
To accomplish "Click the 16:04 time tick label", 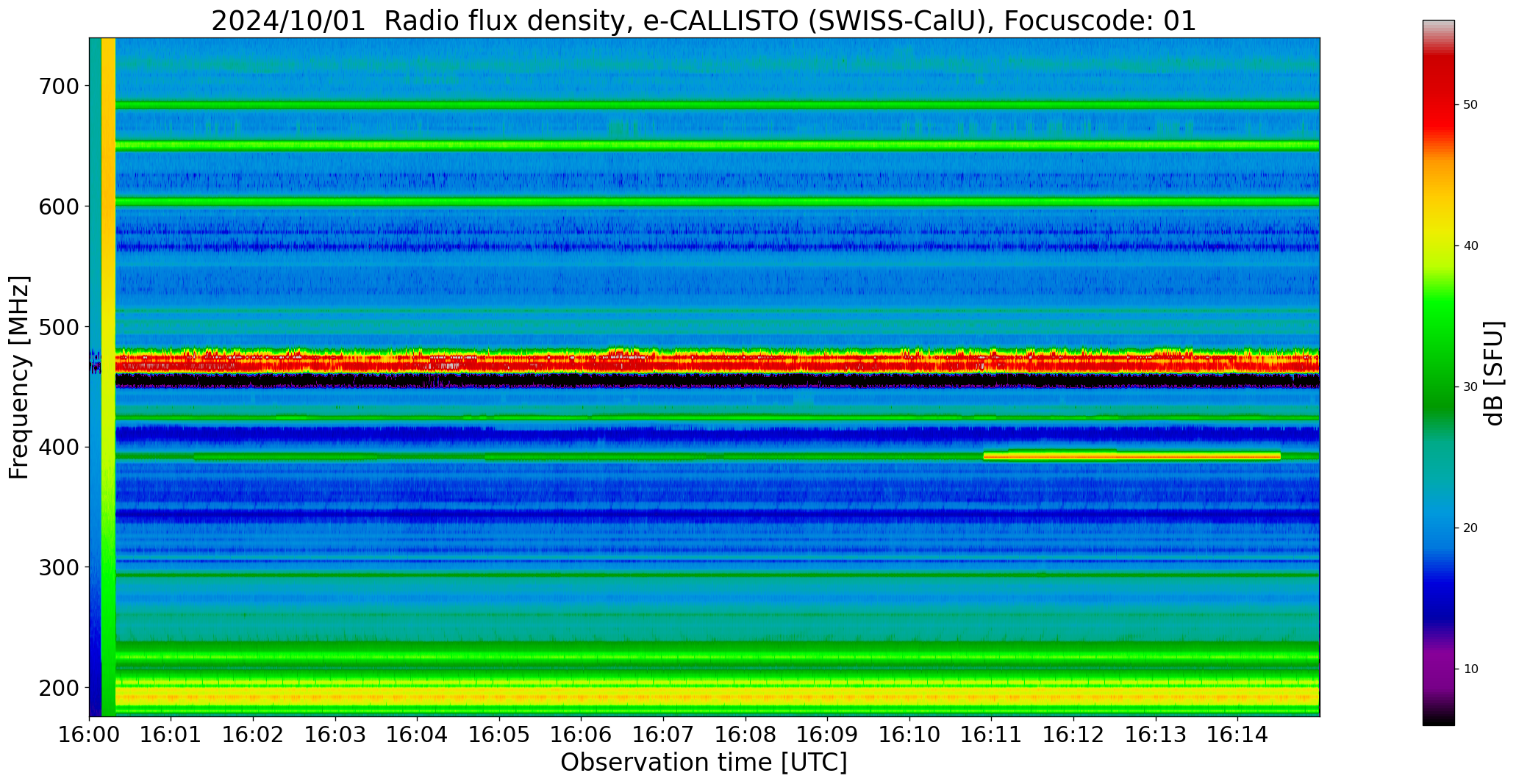I will (418, 735).
